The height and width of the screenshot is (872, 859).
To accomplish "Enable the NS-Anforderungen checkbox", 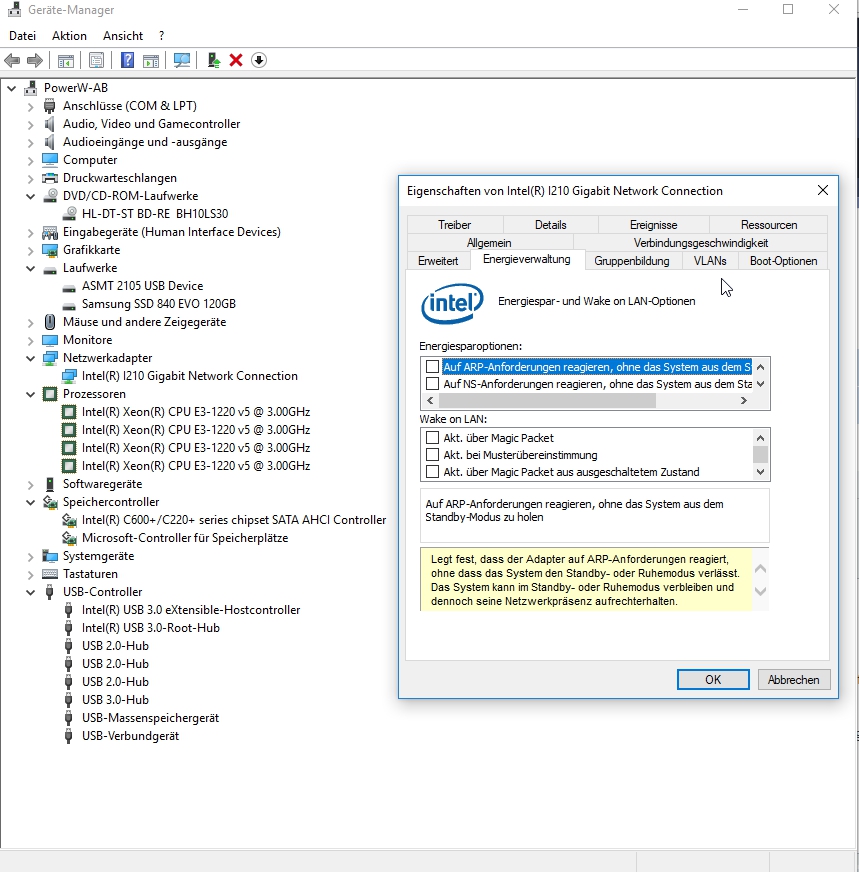I will [432, 384].
